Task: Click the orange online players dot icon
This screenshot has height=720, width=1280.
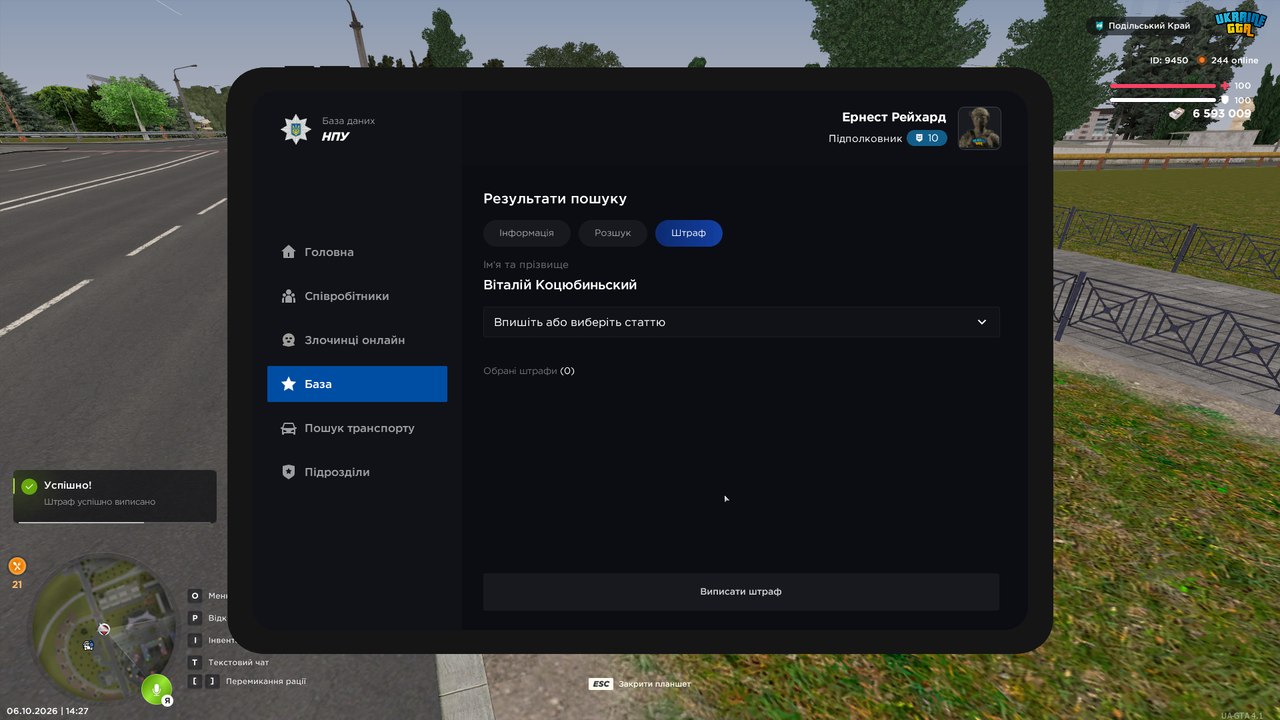Action: pyautogui.click(x=1202, y=60)
